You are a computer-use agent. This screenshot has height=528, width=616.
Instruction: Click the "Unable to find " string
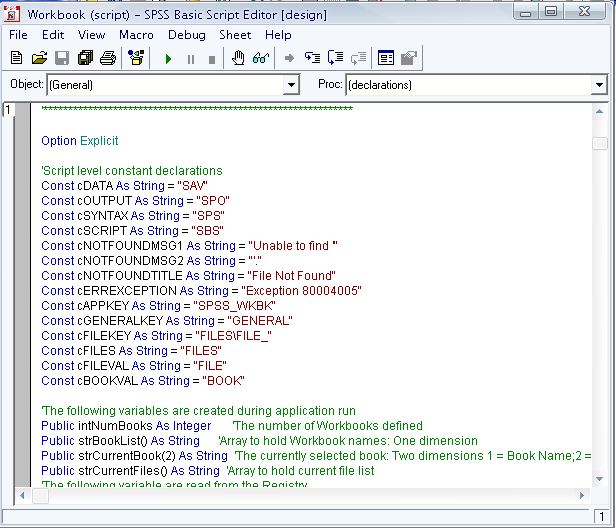click(x=293, y=246)
